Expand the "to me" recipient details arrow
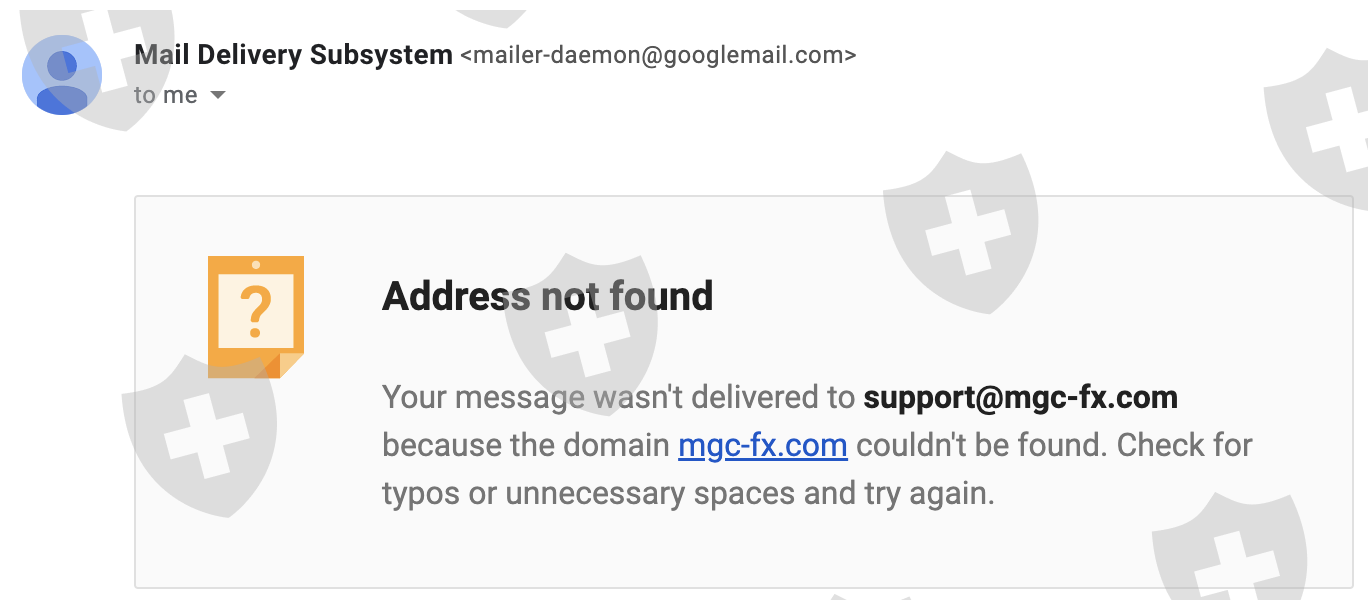 [218, 96]
